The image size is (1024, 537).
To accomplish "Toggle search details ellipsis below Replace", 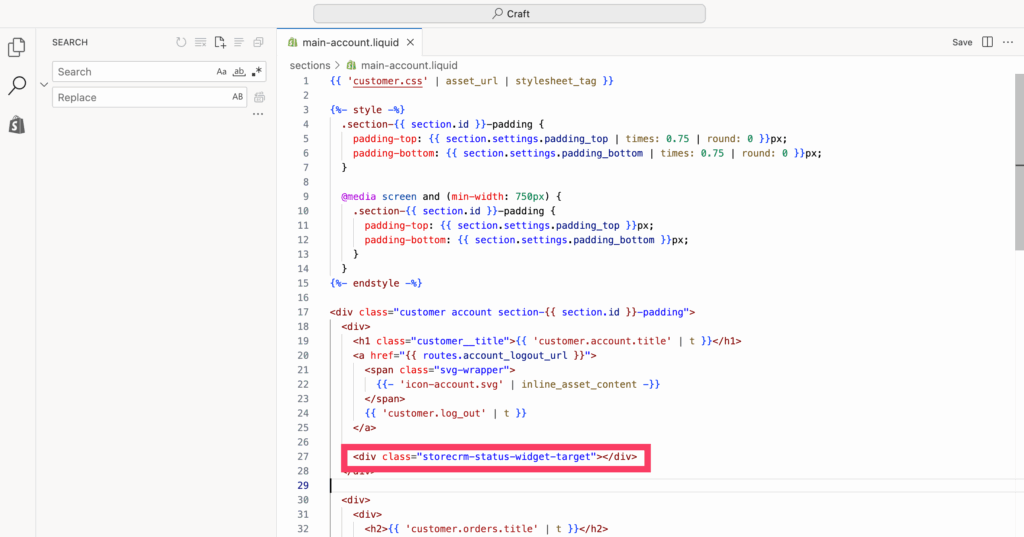I will point(258,114).
